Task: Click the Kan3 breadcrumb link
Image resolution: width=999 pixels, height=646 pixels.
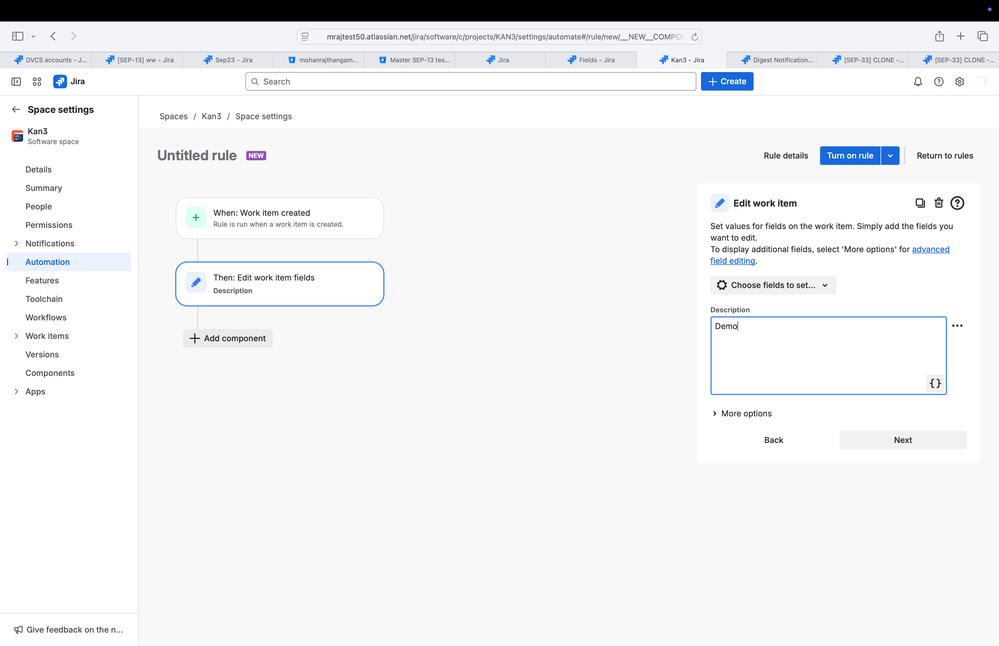Action: 212,117
